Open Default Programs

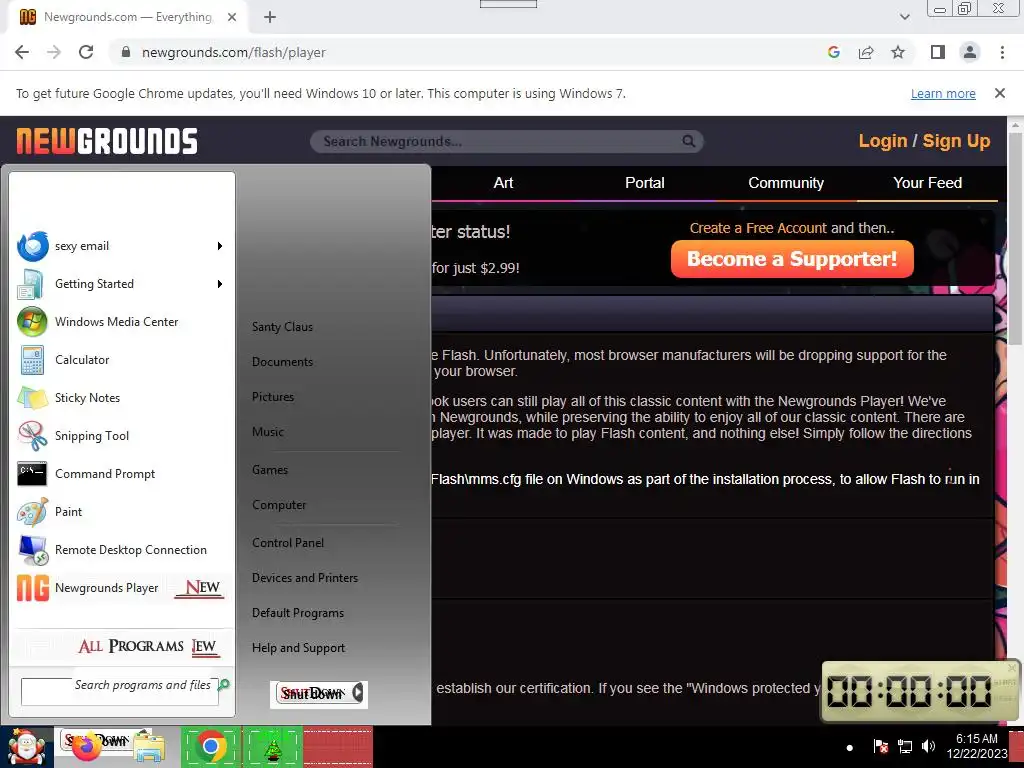click(x=298, y=613)
